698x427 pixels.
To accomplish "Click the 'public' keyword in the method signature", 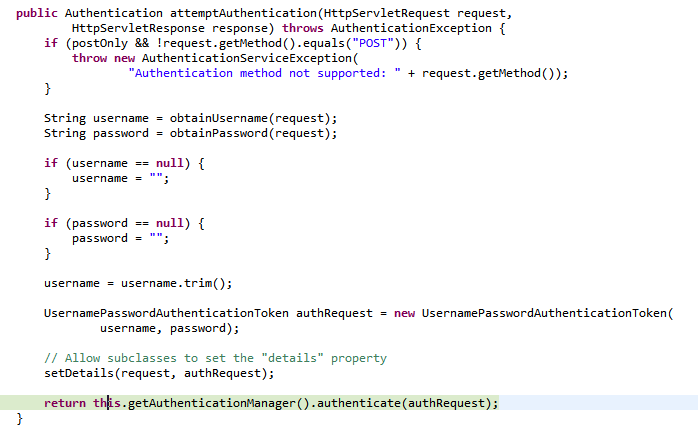I will pyautogui.click(x=37, y=13).
